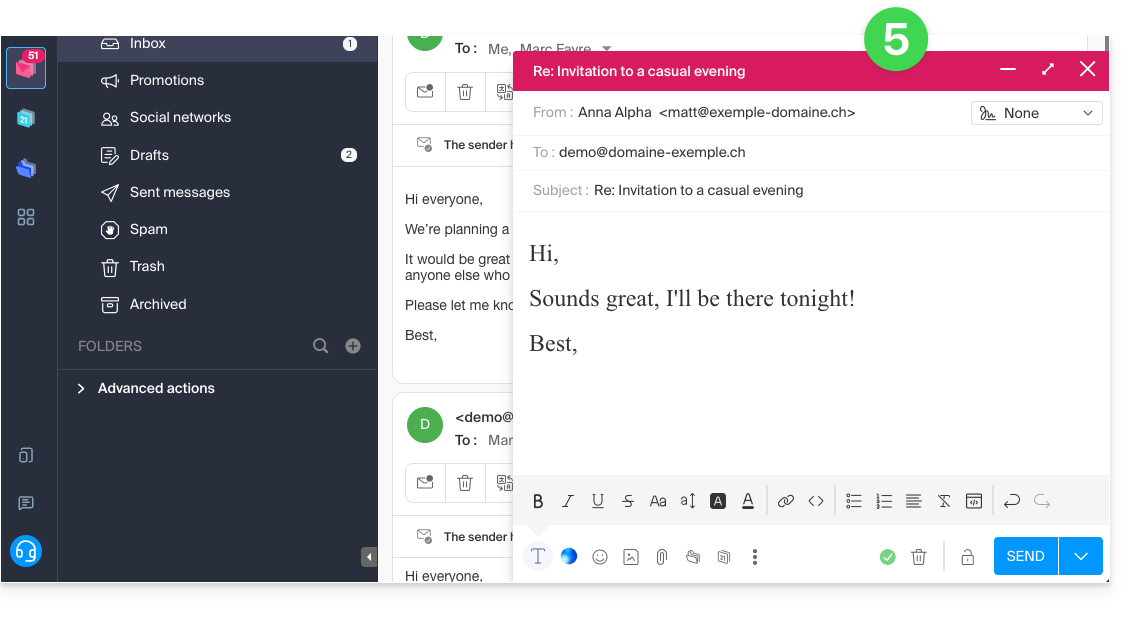Mark second thread email as unread

425,483
